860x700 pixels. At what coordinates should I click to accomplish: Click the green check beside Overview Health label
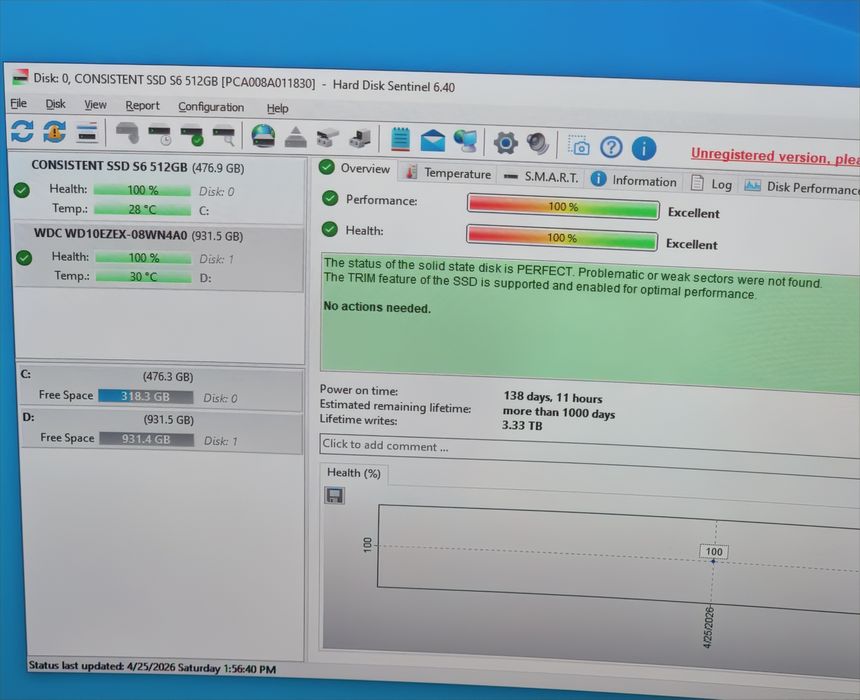(x=330, y=229)
